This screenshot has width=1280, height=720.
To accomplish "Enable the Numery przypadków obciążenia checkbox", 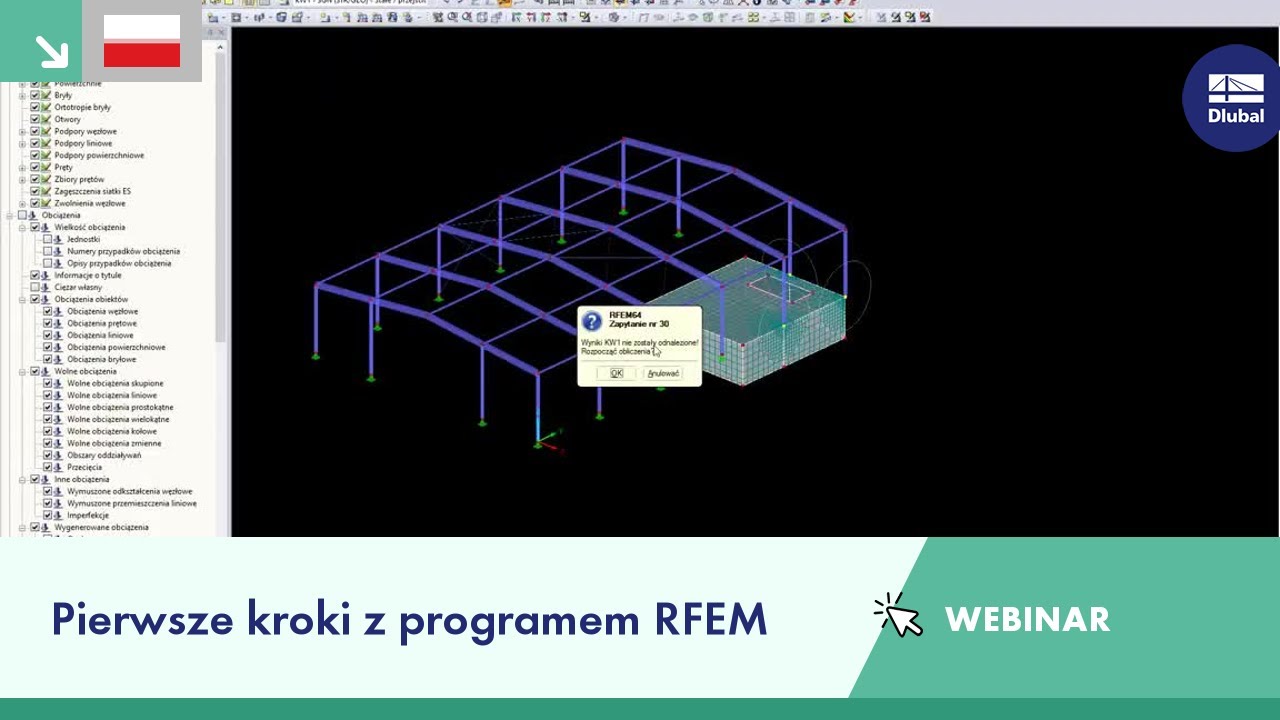I will pos(47,251).
